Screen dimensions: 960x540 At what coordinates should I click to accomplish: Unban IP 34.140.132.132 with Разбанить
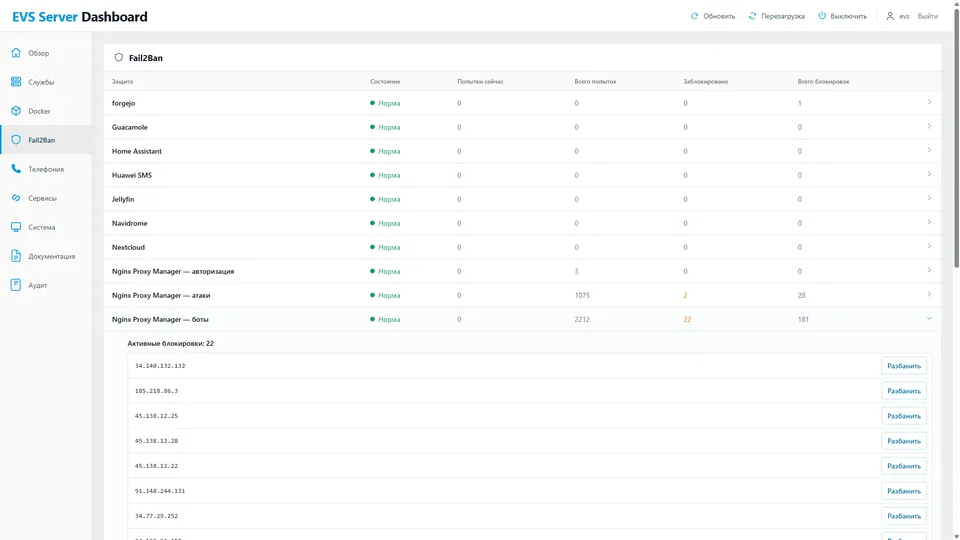[904, 366]
